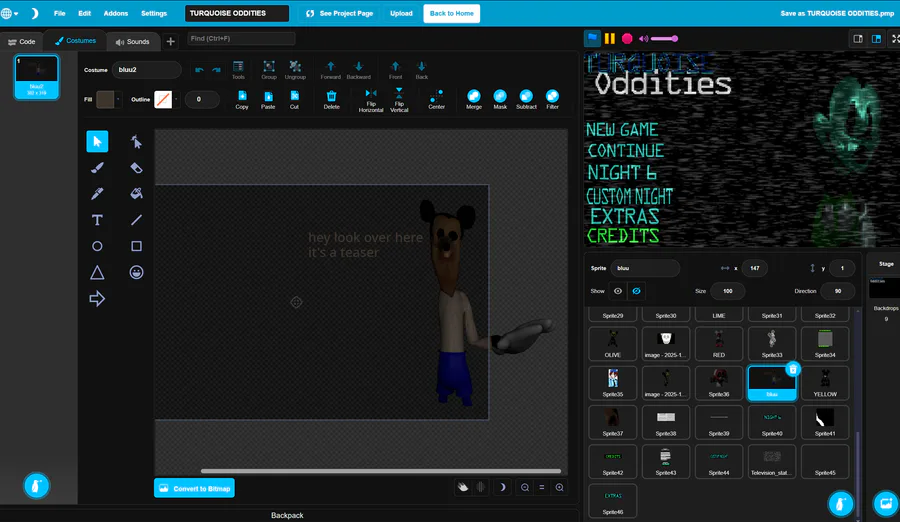Click Convert to Bitmap button
The height and width of the screenshot is (522, 900).
[195, 488]
